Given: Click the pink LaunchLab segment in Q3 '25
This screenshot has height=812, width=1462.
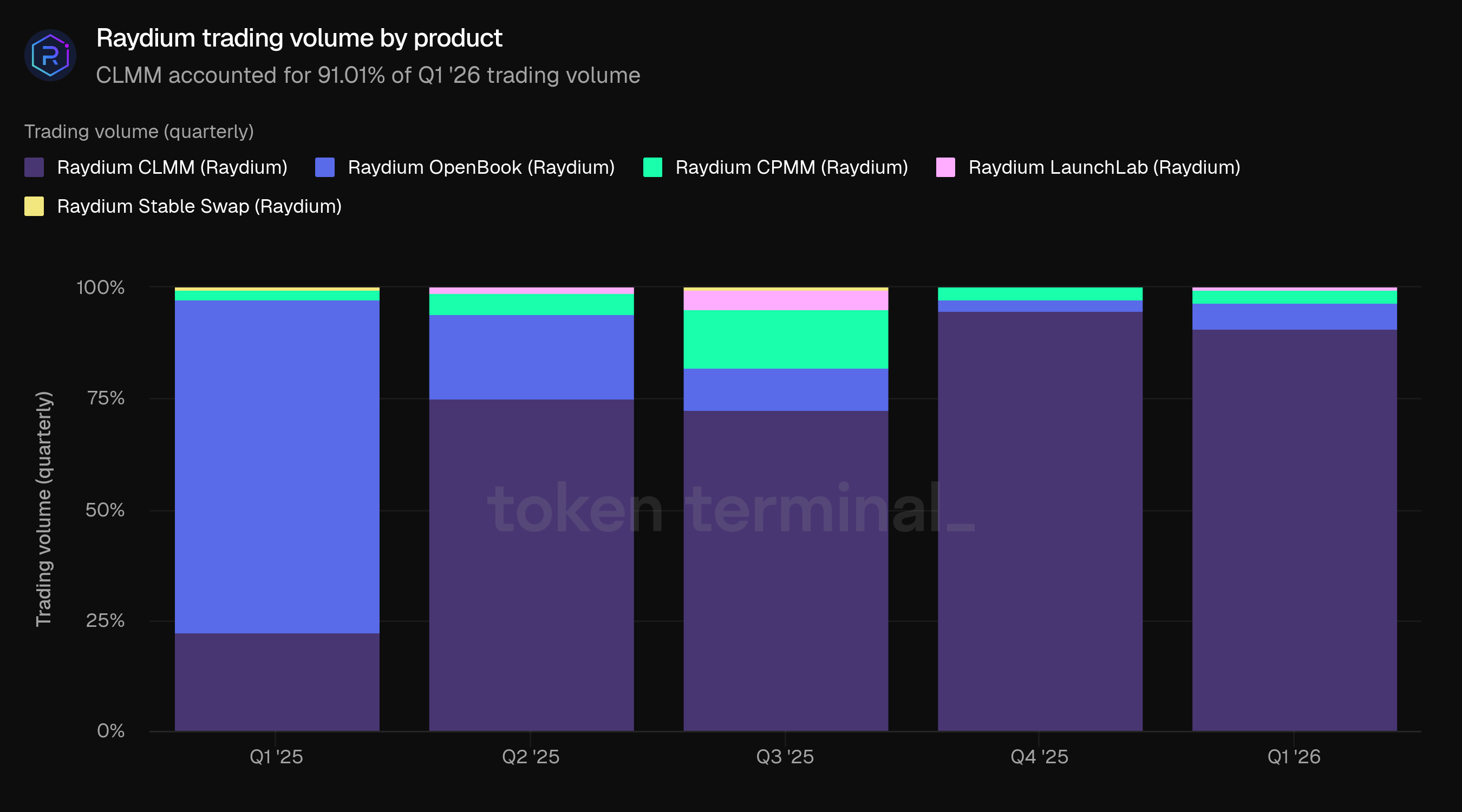Looking at the screenshot, I should [786, 300].
